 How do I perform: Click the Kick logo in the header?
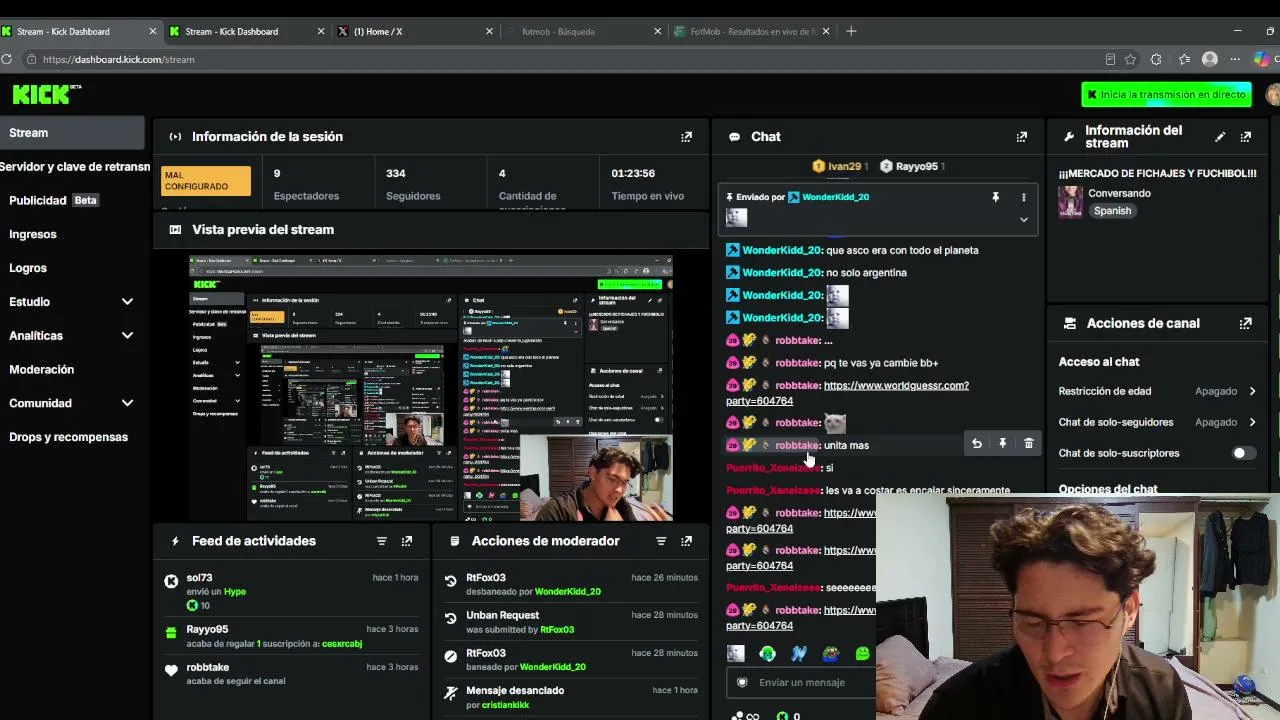pyautogui.click(x=46, y=94)
